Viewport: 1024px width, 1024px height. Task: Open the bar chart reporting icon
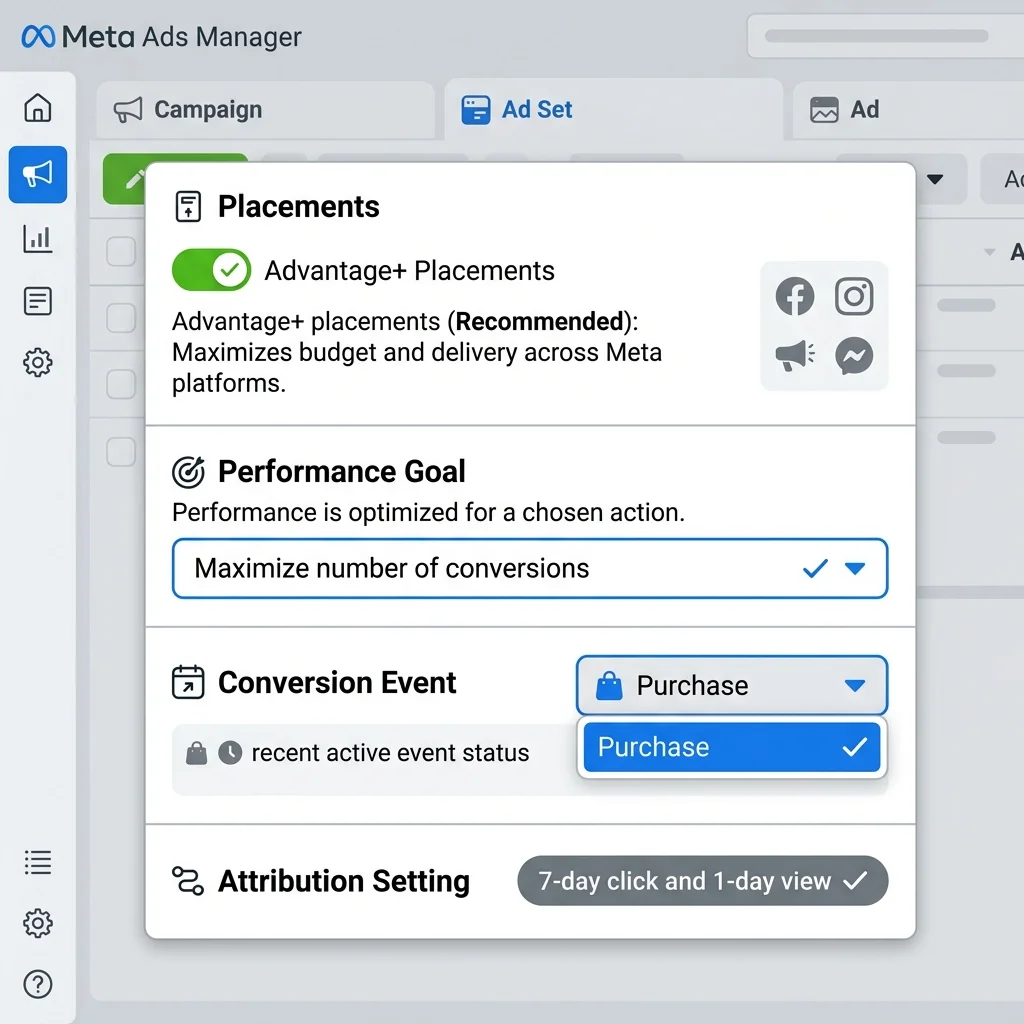point(38,238)
